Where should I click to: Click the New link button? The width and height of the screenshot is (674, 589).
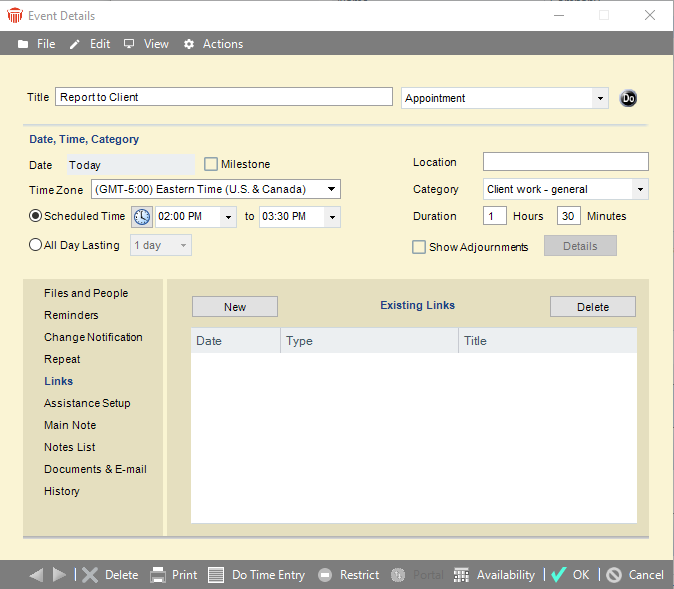point(235,307)
